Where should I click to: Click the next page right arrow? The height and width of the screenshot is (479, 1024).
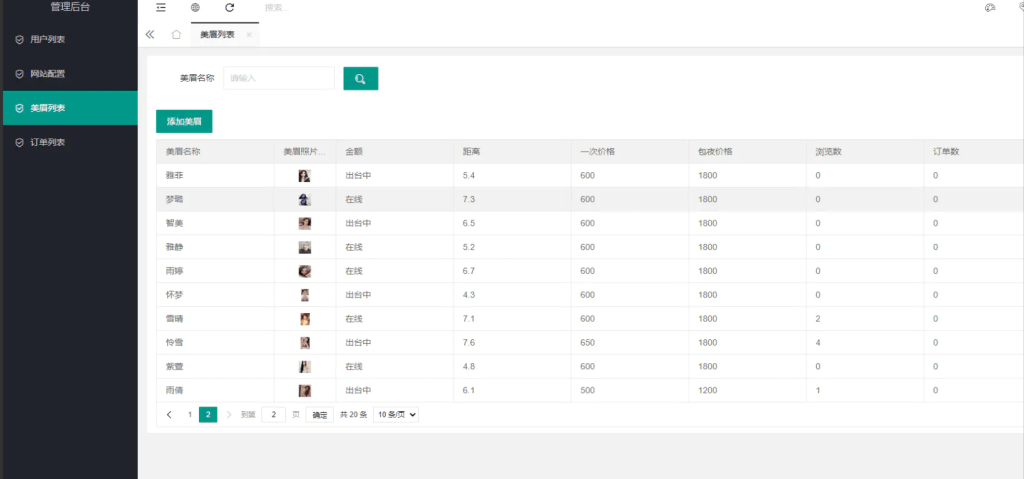pos(229,414)
